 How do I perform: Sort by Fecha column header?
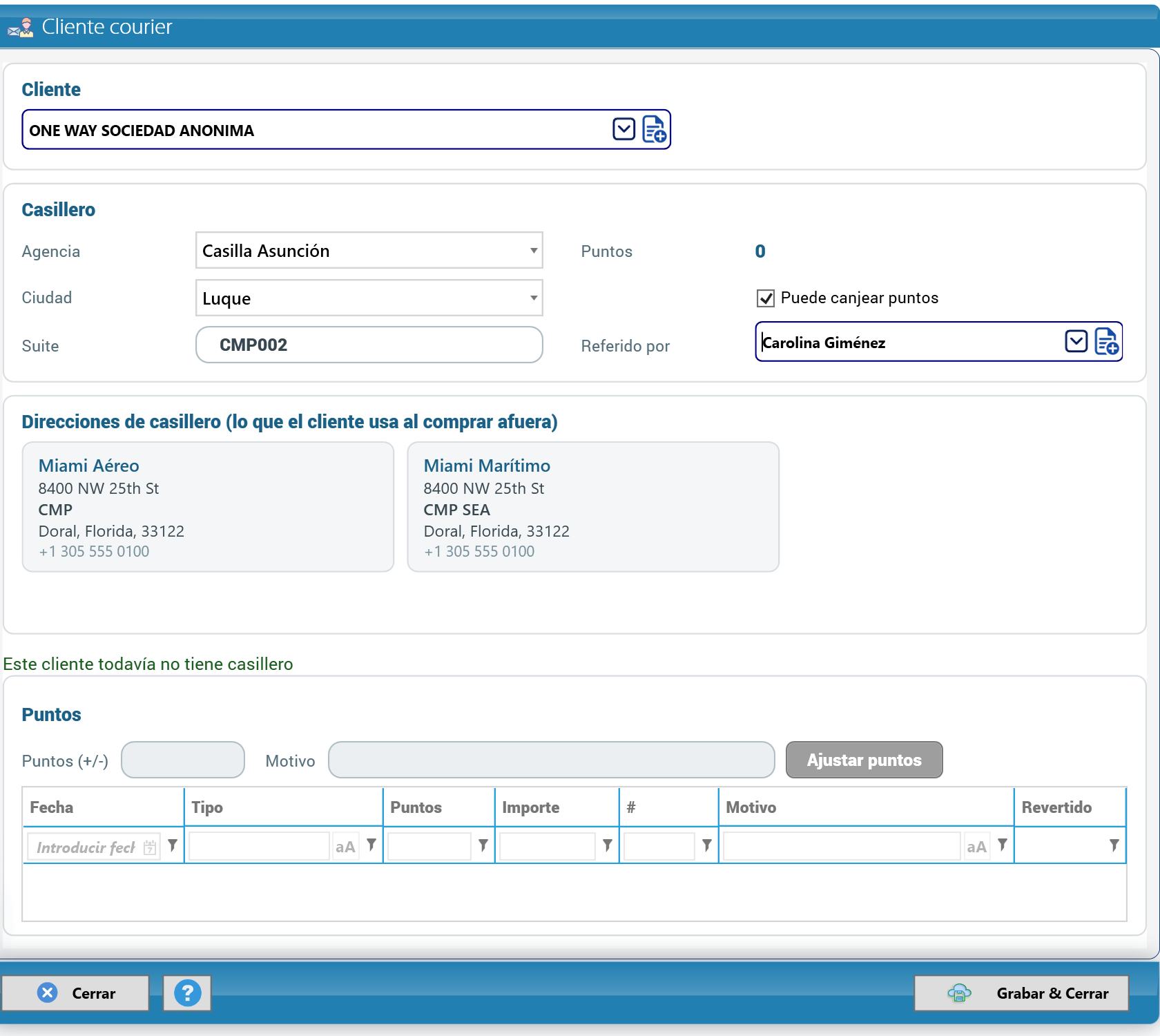pos(103,807)
